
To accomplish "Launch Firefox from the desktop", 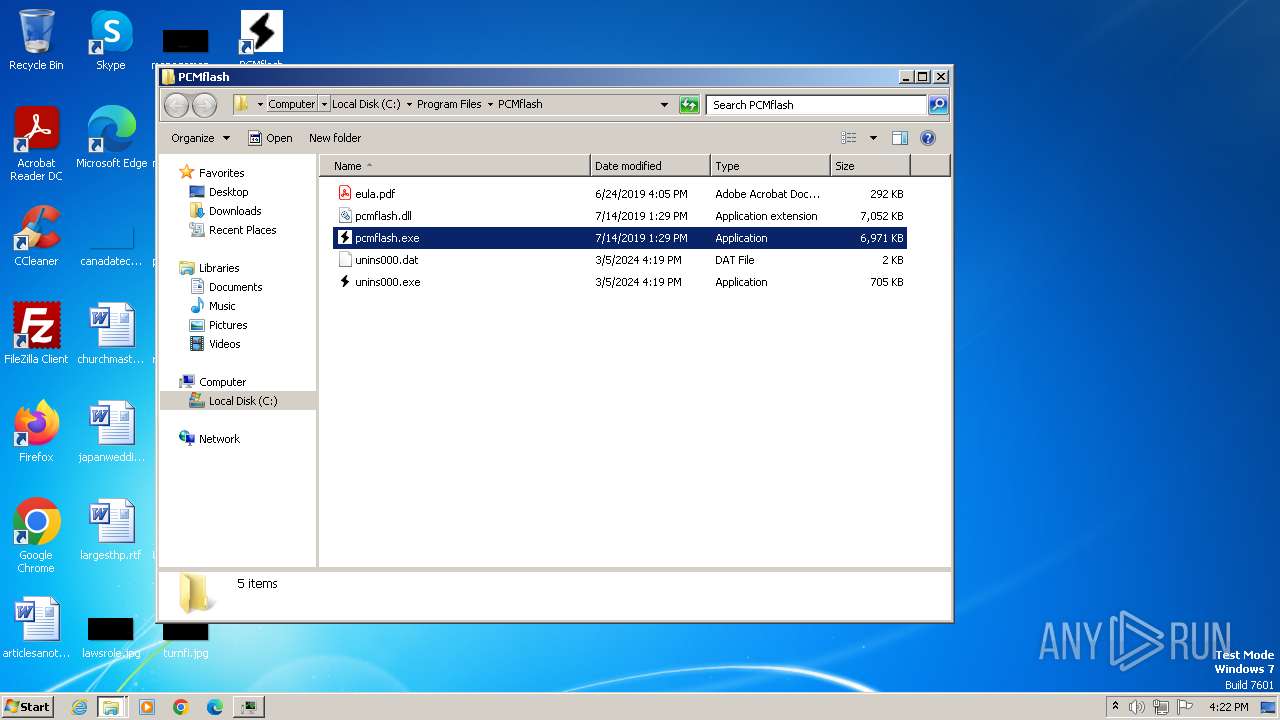I will 36,432.
